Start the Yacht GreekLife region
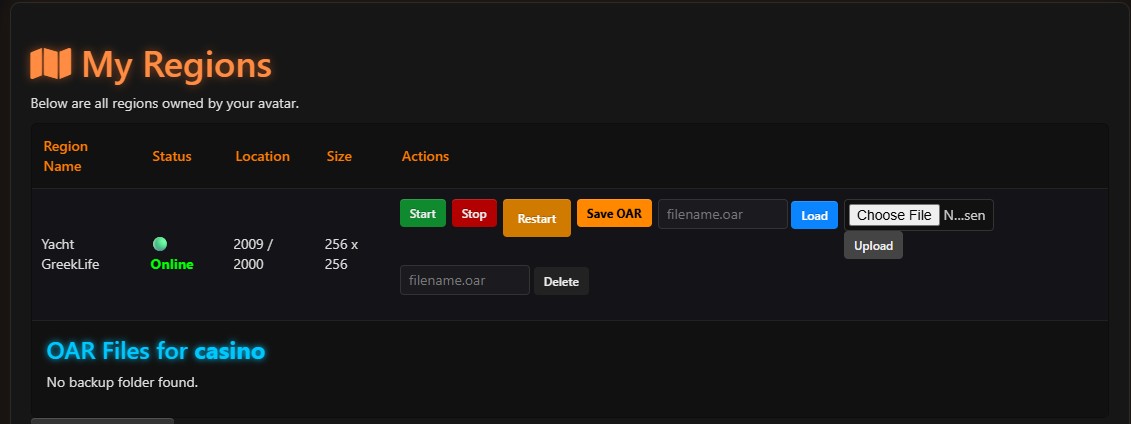Viewport: 1131px width, 424px height. [x=423, y=213]
